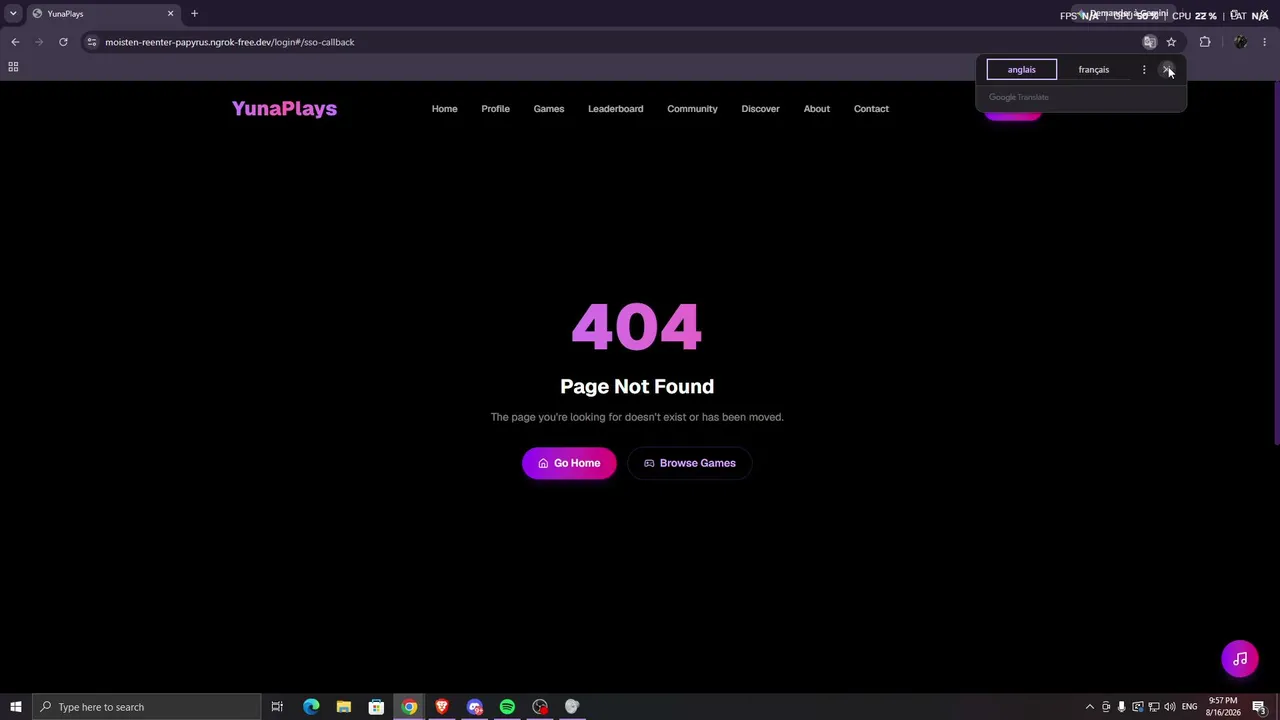Select anglais in the translate popup
Viewport: 1280px width, 720px height.
[1021, 70]
